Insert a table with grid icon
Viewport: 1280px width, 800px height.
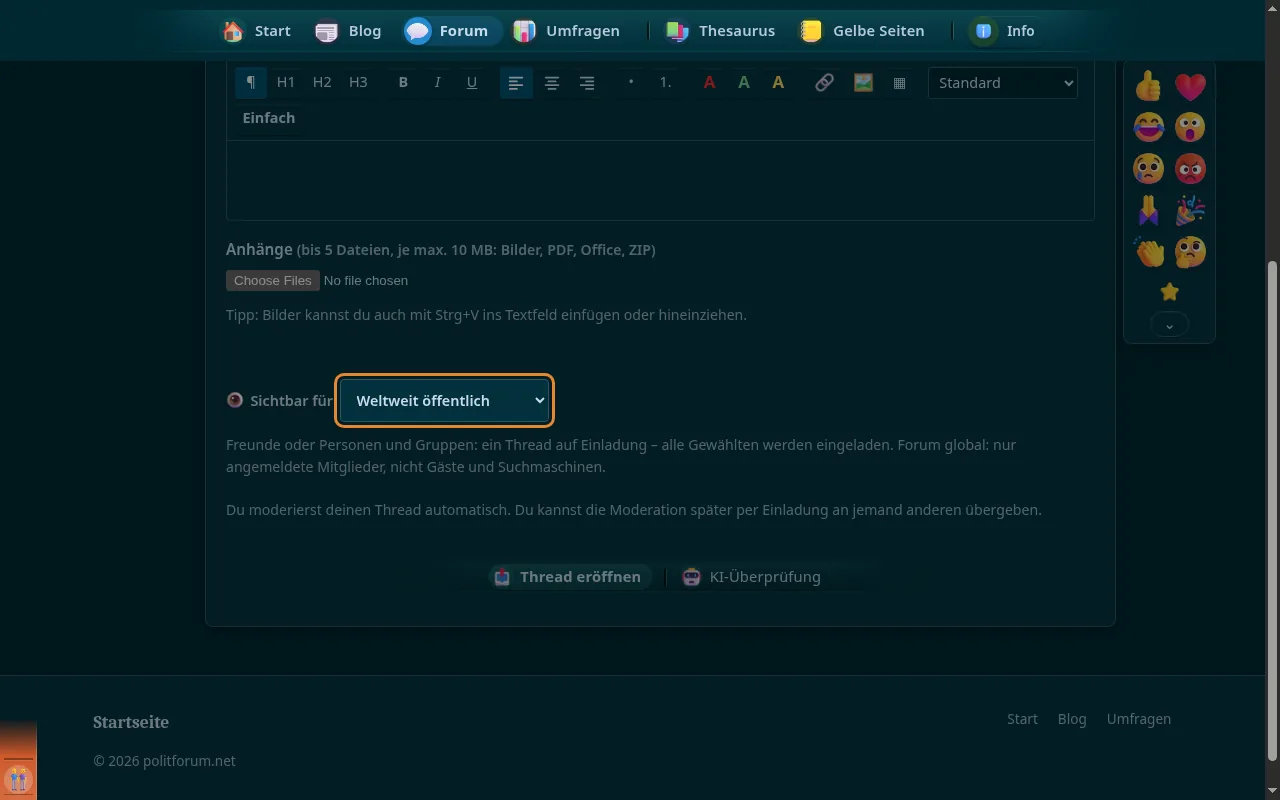[899, 83]
